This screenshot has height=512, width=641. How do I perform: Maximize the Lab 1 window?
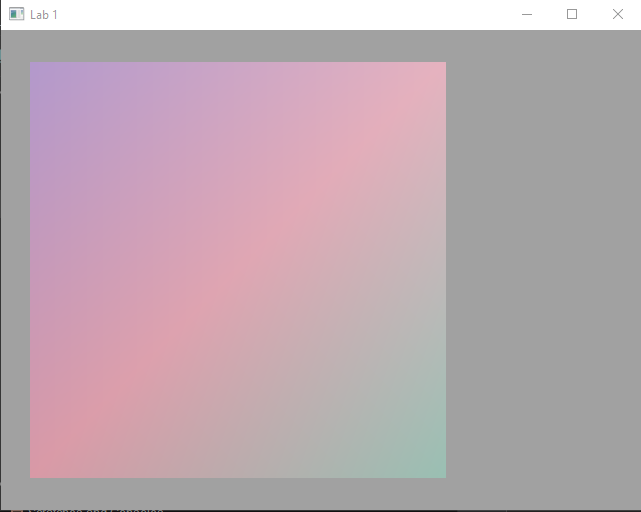[572, 14]
